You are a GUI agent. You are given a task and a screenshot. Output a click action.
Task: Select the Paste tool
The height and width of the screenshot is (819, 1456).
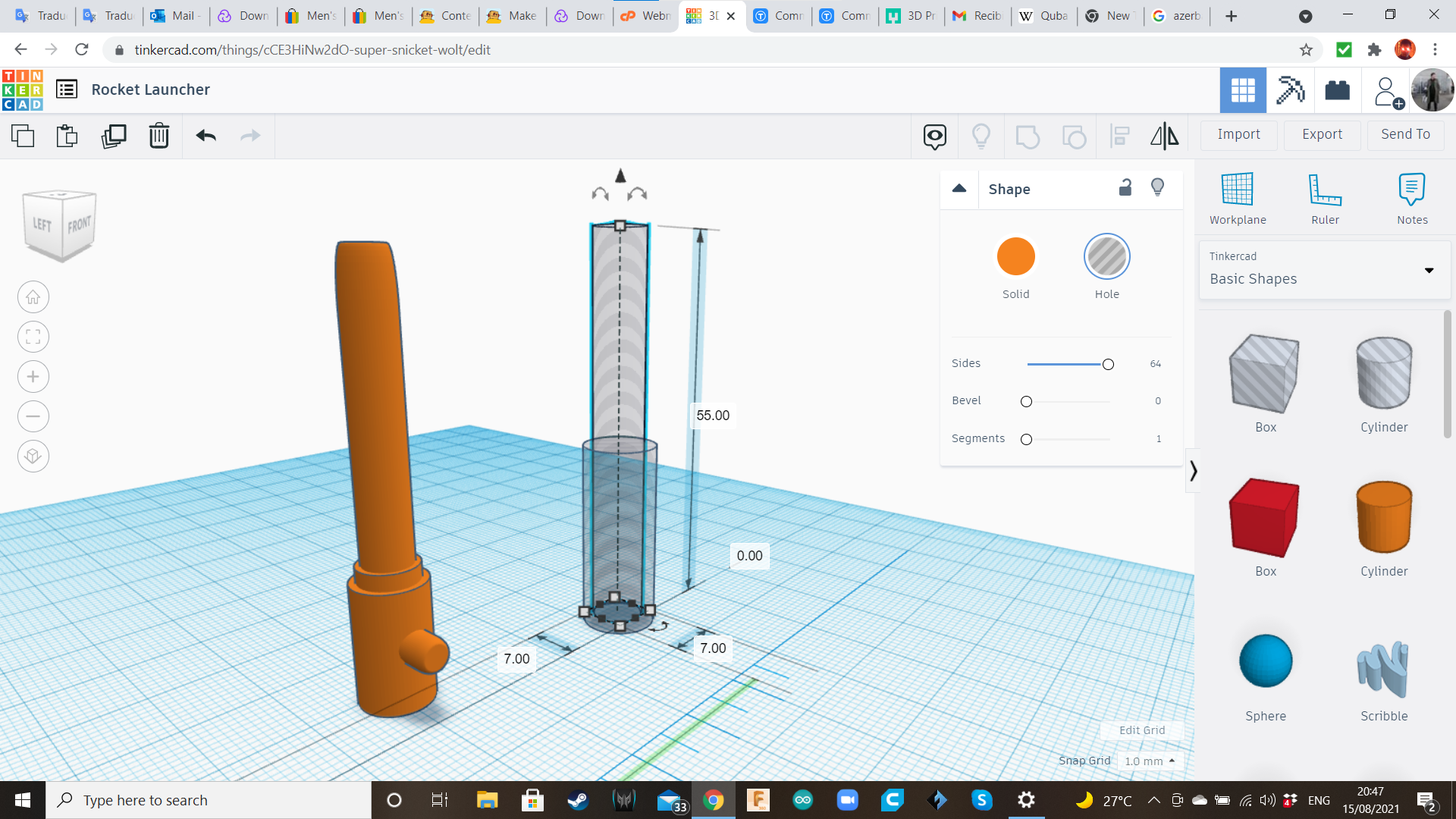pos(67,136)
